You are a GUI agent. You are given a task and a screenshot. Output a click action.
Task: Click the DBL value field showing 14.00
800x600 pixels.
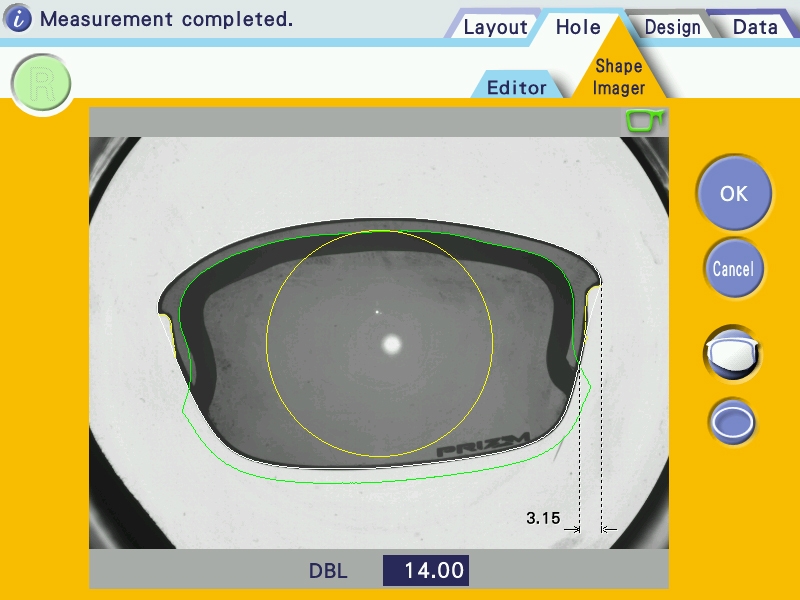[426, 571]
